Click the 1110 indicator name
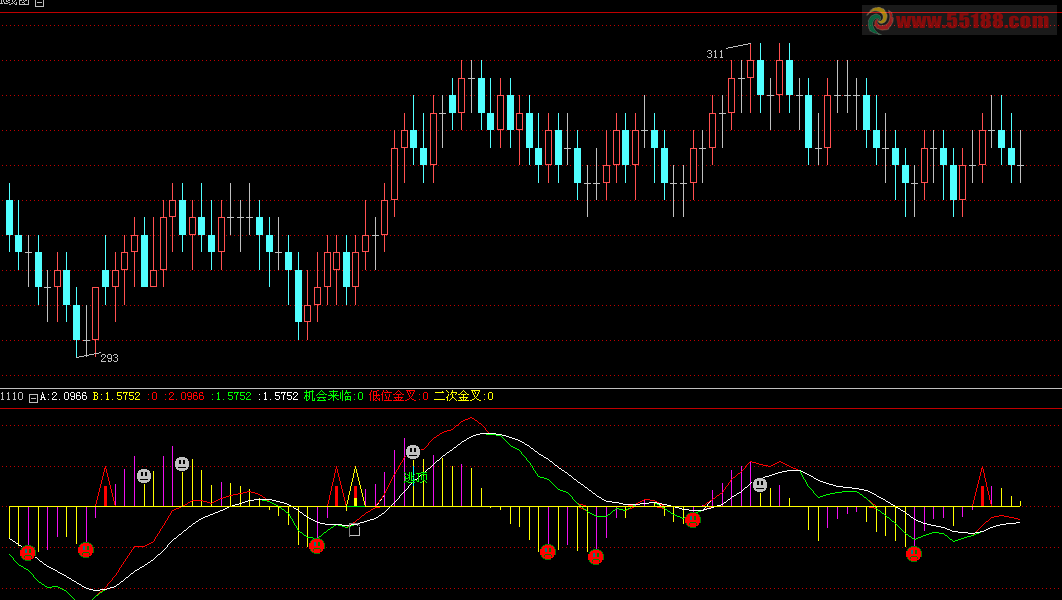The width and height of the screenshot is (1062, 600). point(12,396)
